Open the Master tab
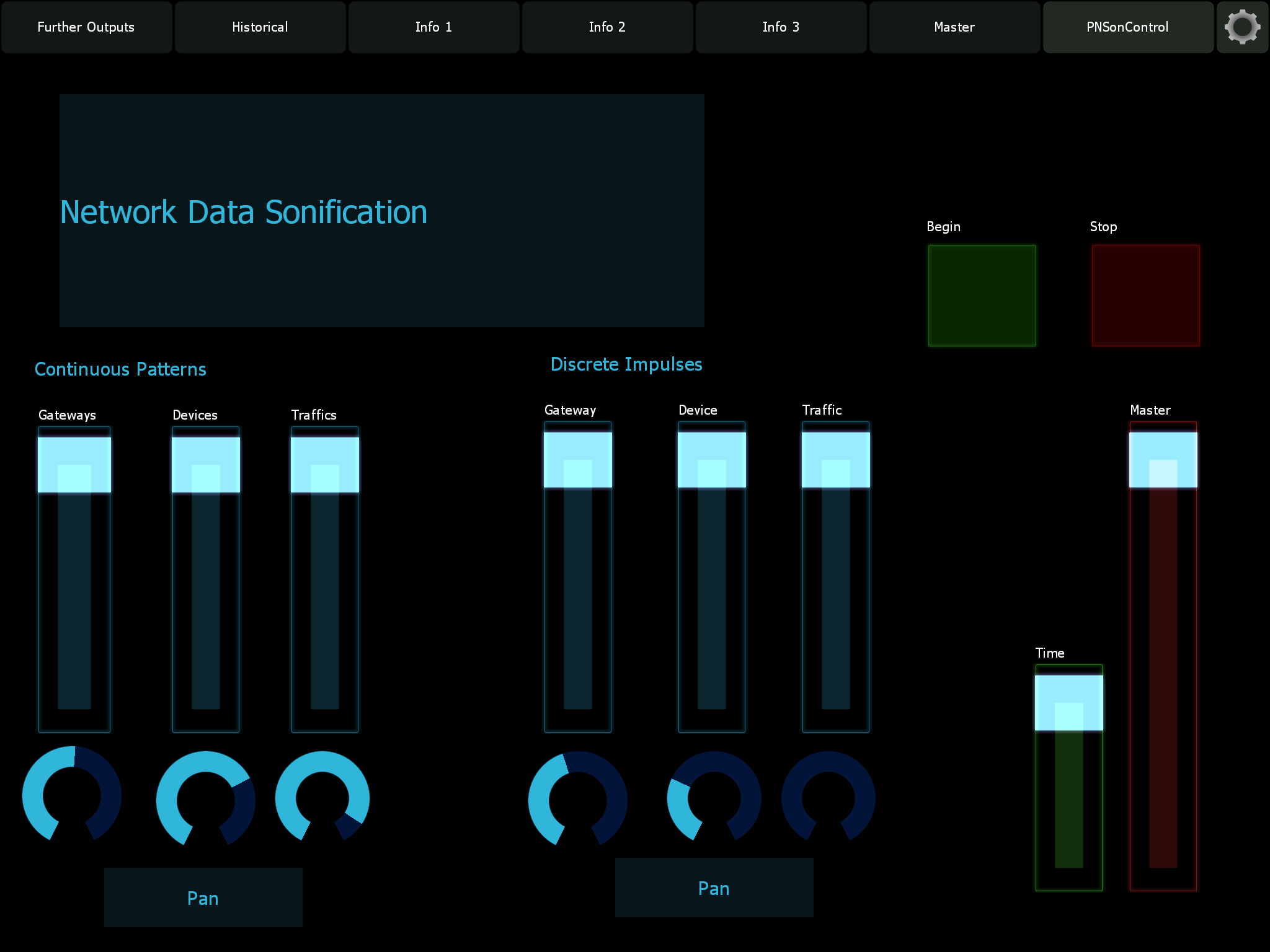The width and height of the screenshot is (1270, 952). click(954, 27)
